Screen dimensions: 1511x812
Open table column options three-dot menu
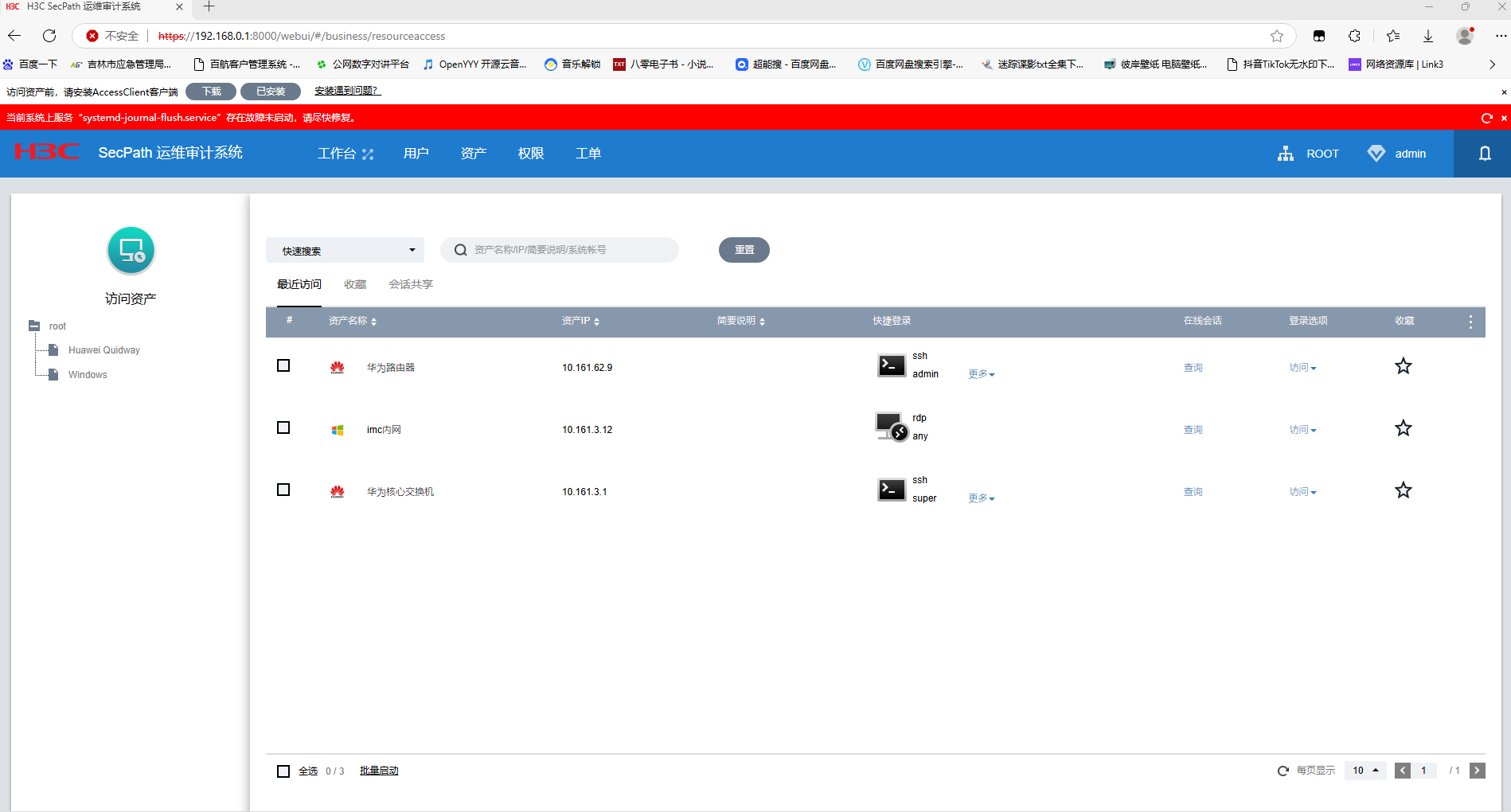pyautogui.click(x=1470, y=322)
